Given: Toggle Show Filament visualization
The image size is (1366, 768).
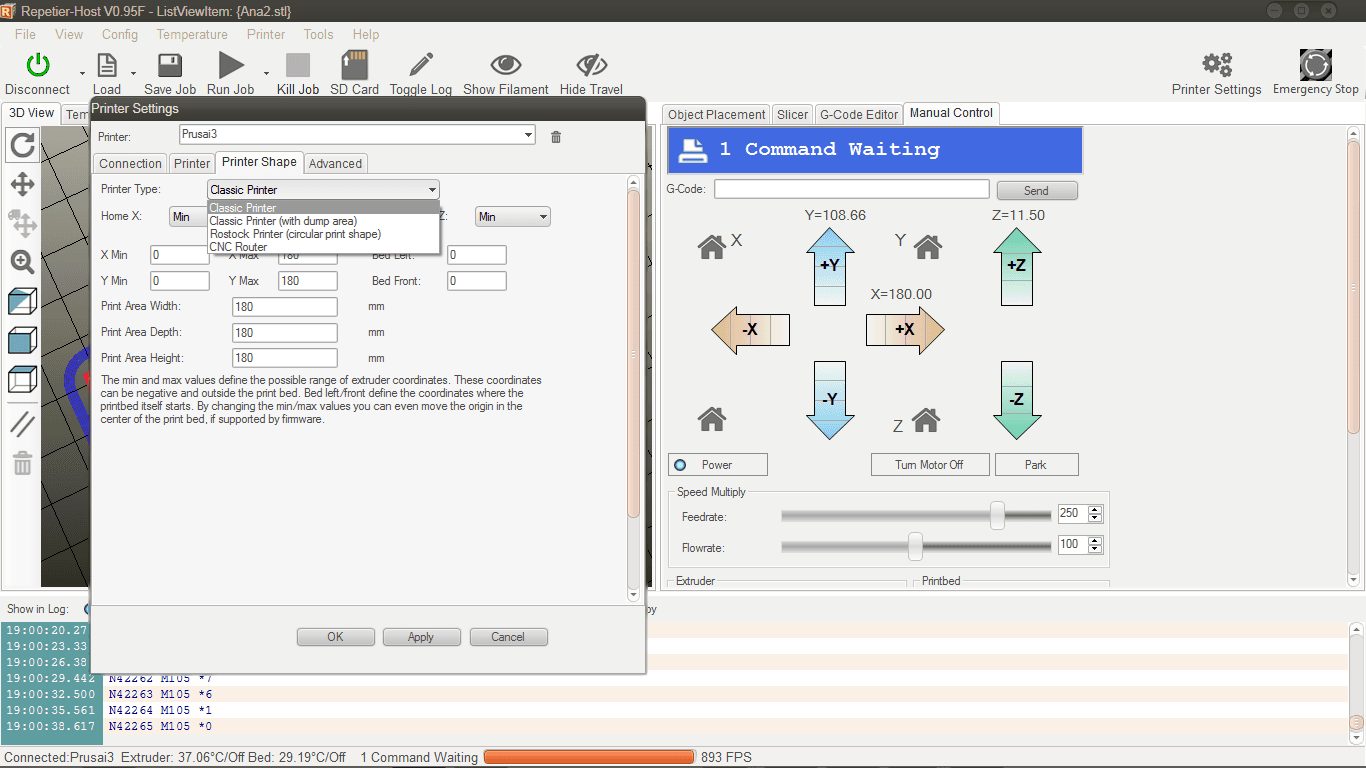Looking at the screenshot, I should click(505, 65).
